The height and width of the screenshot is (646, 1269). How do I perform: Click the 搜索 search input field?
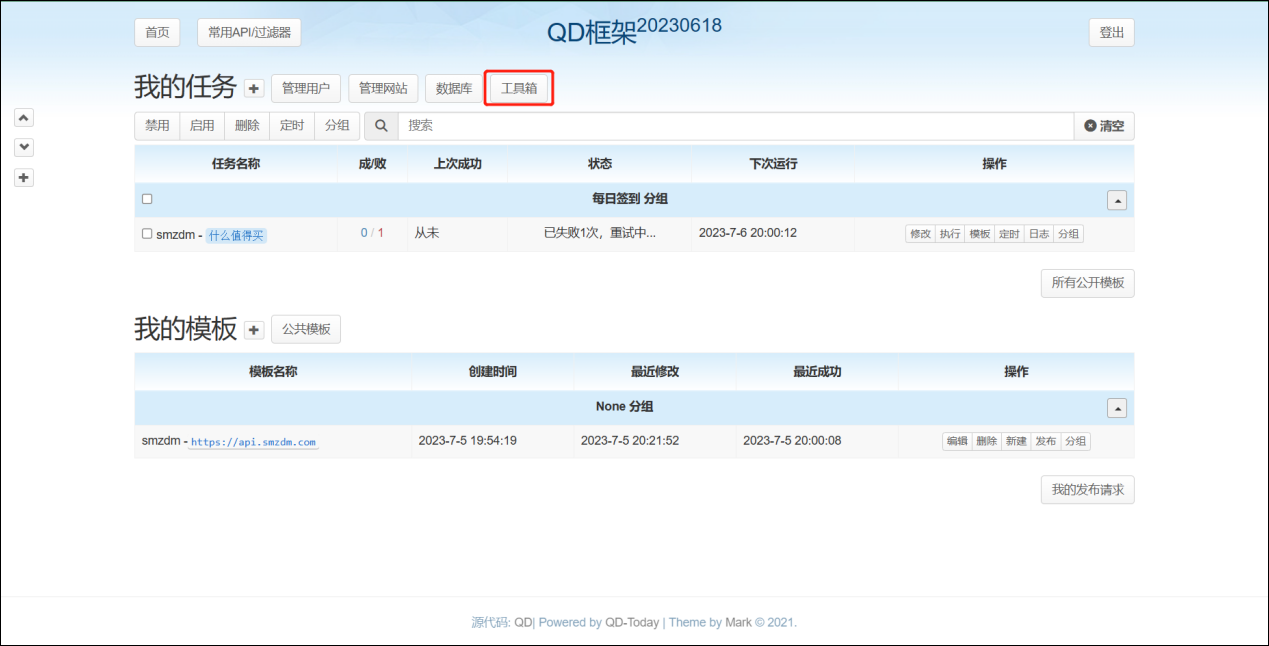pos(735,126)
